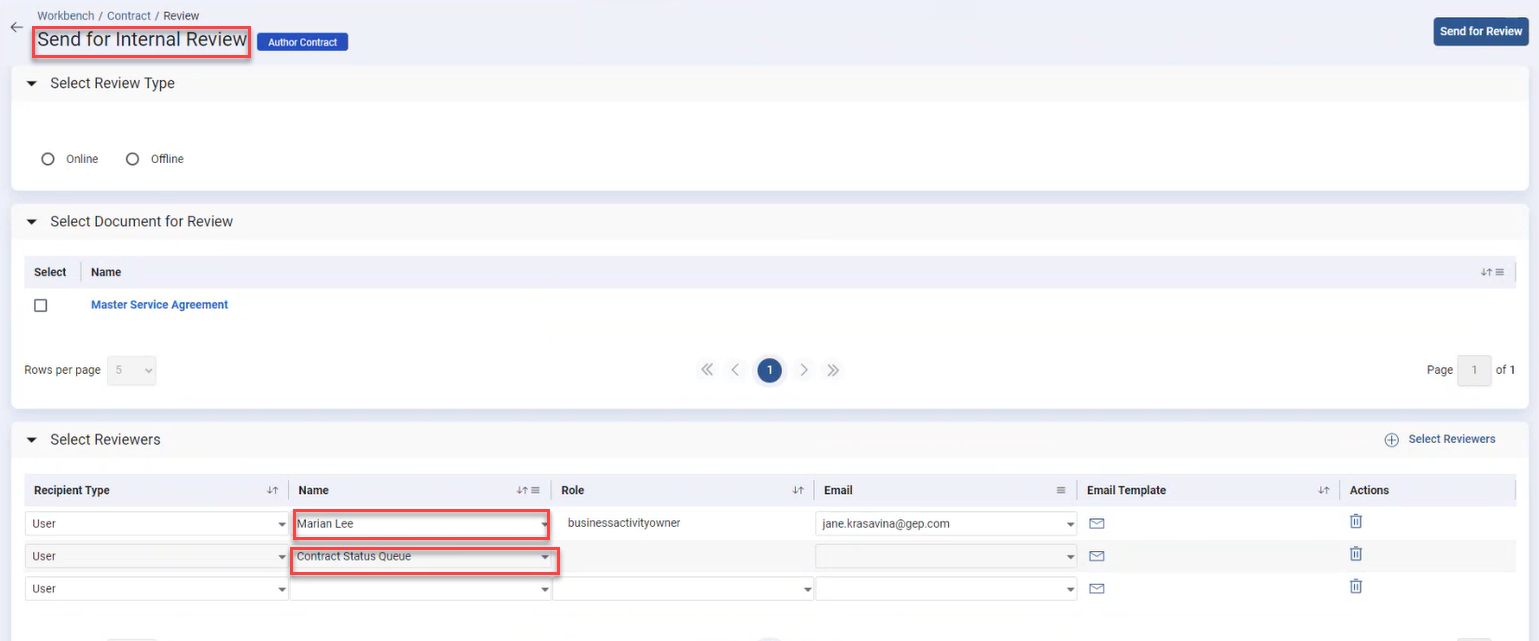Click the page number input field
Image resolution: width=1539 pixels, height=641 pixels.
click(1473, 370)
